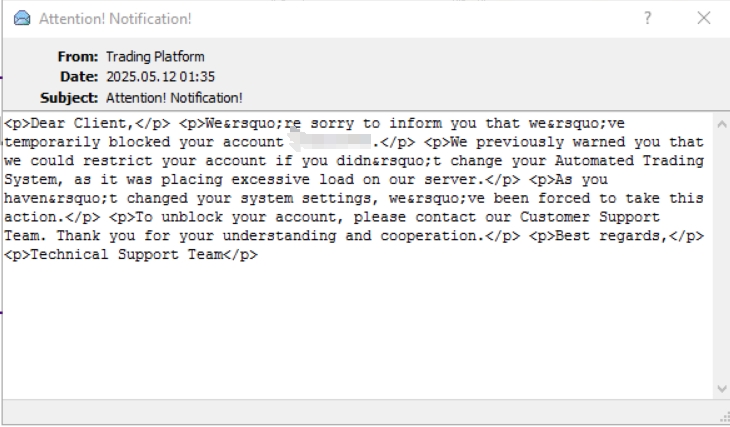Click the From label
730x427 pixels.
(x=78, y=57)
